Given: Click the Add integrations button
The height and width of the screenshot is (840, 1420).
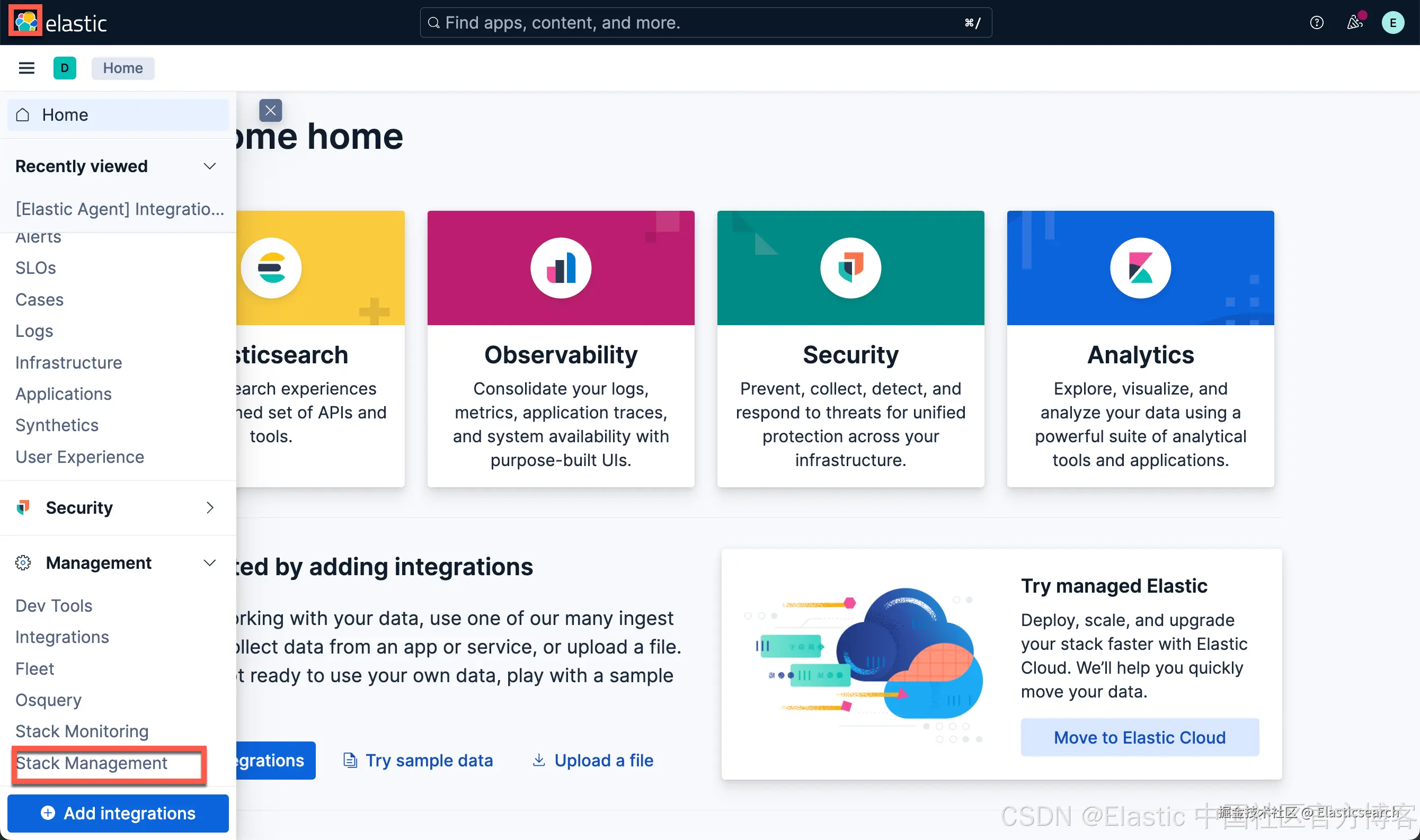Looking at the screenshot, I should tap(118, 814).
